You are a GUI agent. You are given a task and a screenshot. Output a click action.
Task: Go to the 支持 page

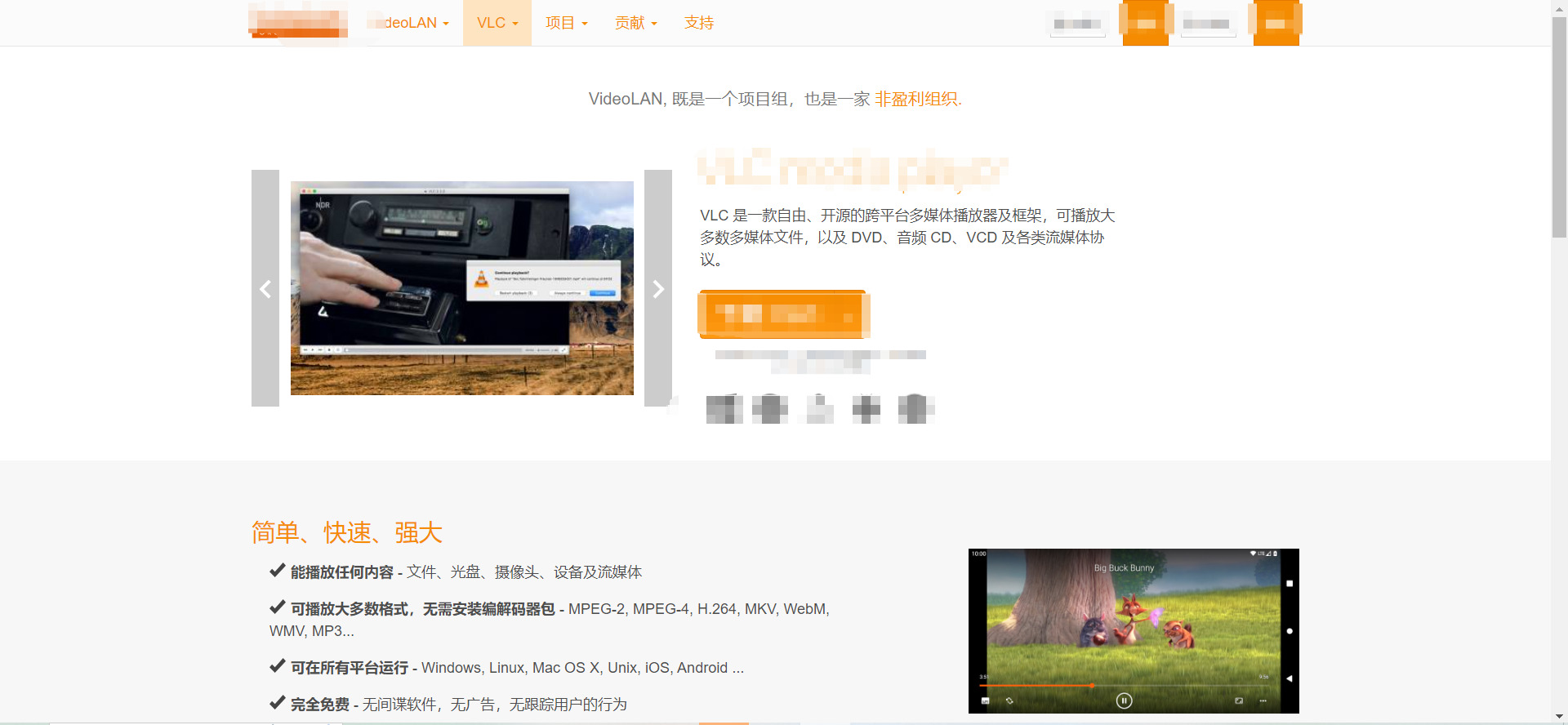tap(699, 23)
